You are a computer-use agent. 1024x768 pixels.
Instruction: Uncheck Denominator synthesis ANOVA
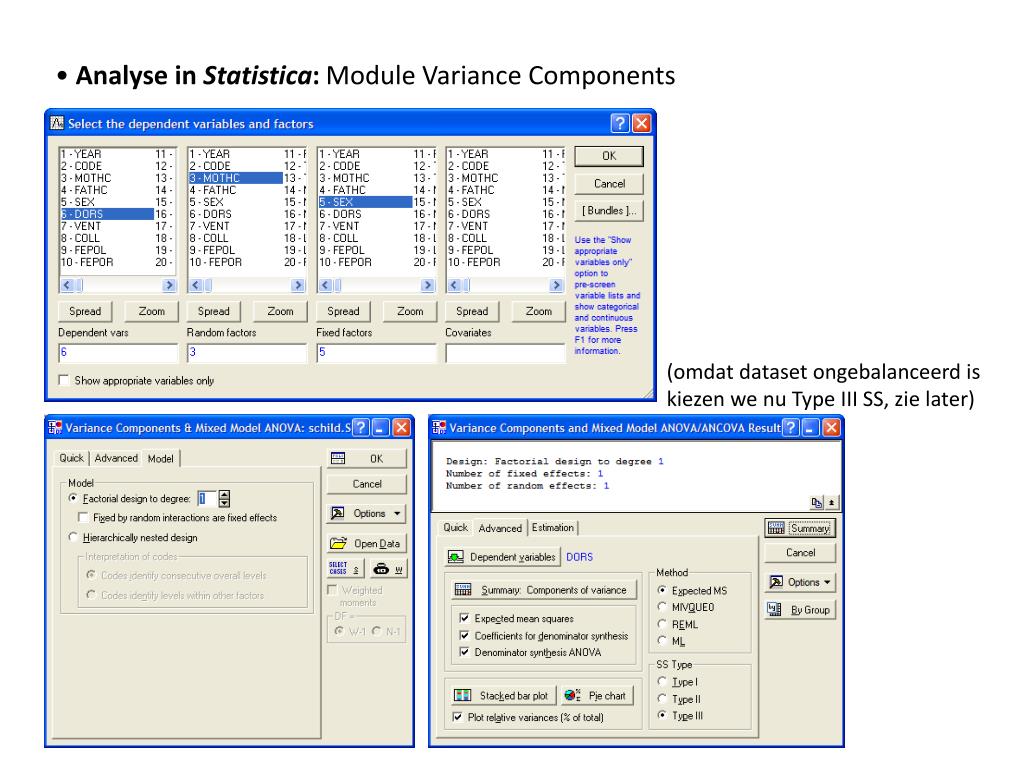click(464, 652)
